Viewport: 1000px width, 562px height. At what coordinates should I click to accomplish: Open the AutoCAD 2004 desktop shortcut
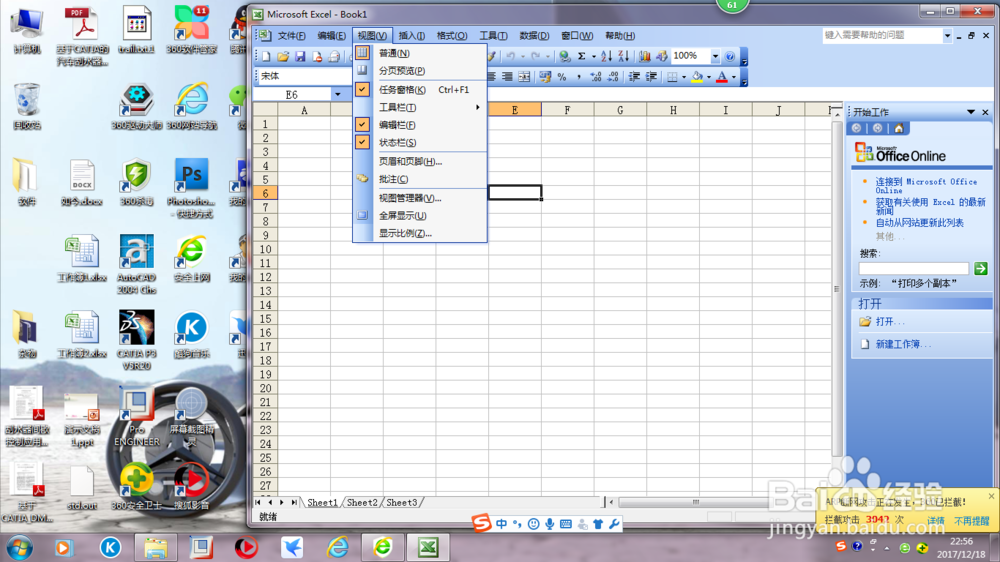click(136, 264)
